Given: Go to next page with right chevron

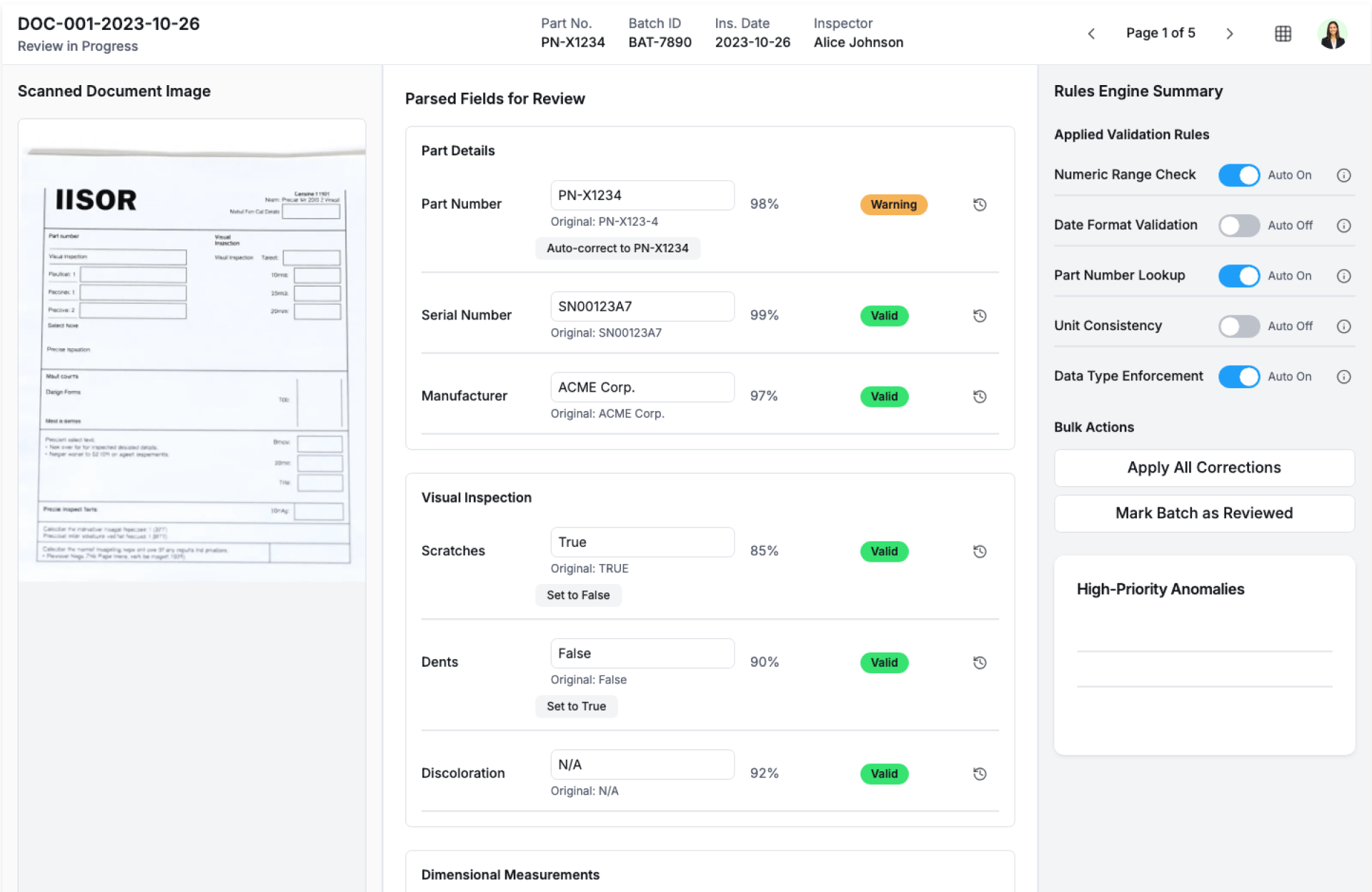Looking at the screenshot, I should click(1230, 34).
